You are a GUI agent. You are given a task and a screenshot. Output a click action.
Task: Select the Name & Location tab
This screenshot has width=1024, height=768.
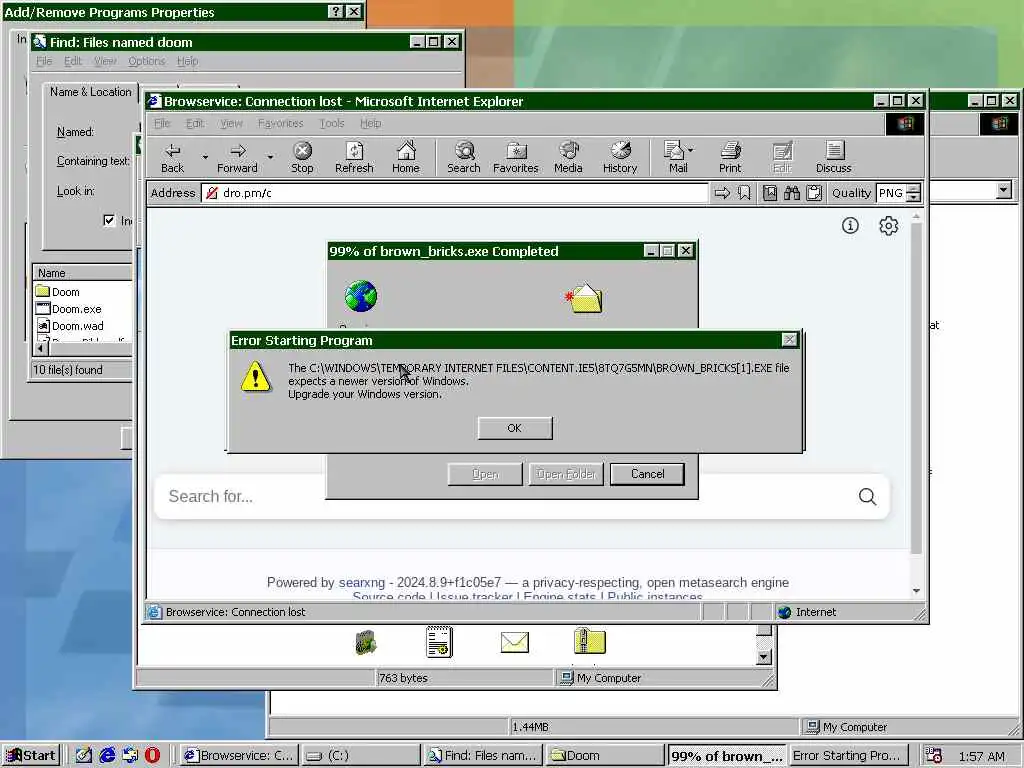90,92
